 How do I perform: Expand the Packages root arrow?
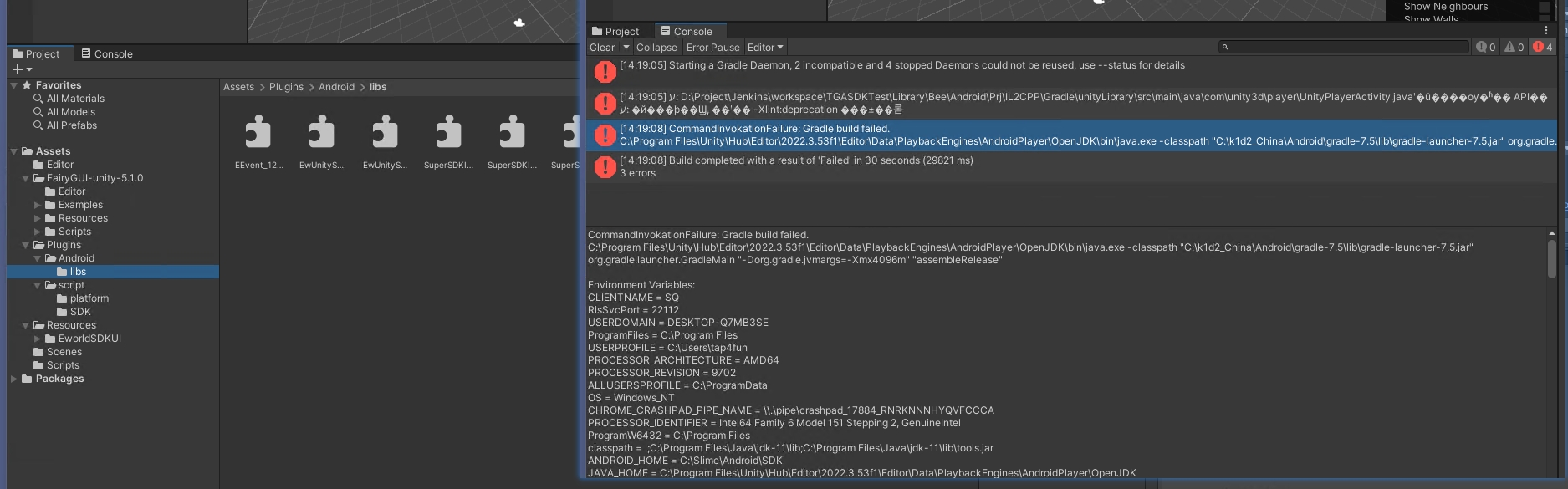click(x=14, y=379)
